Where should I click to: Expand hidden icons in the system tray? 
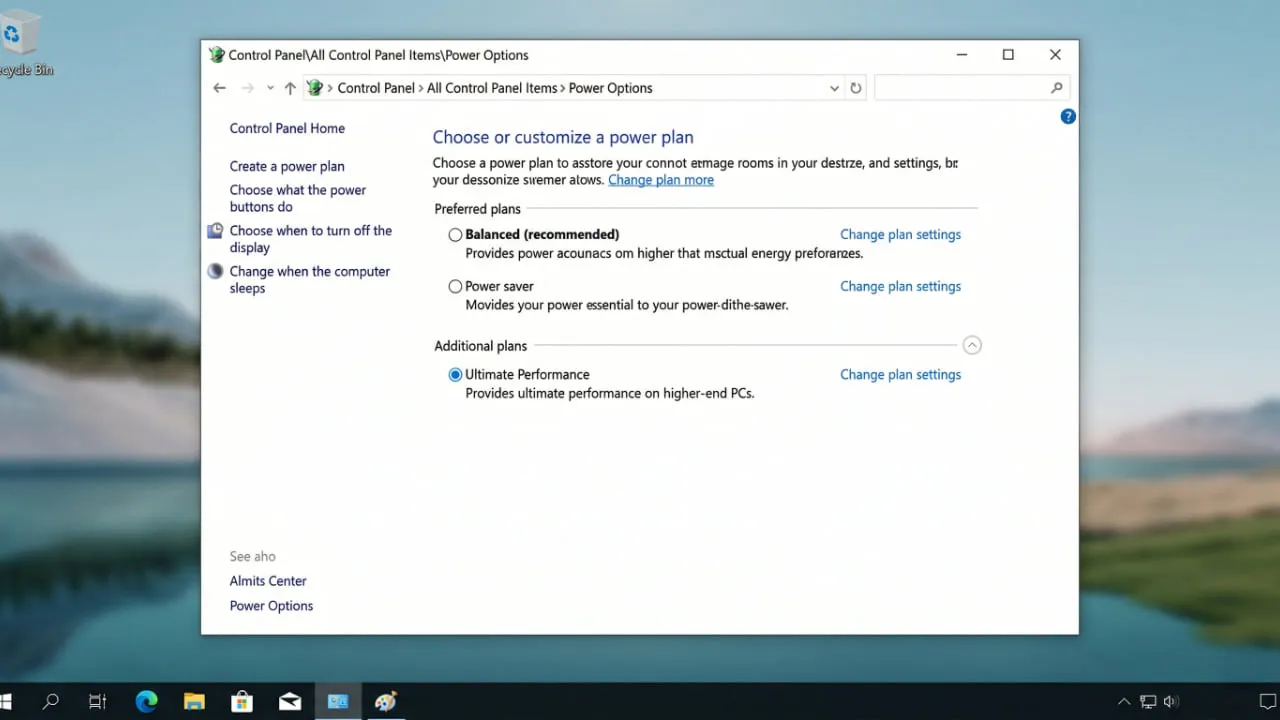click(x=1124, y=701)
